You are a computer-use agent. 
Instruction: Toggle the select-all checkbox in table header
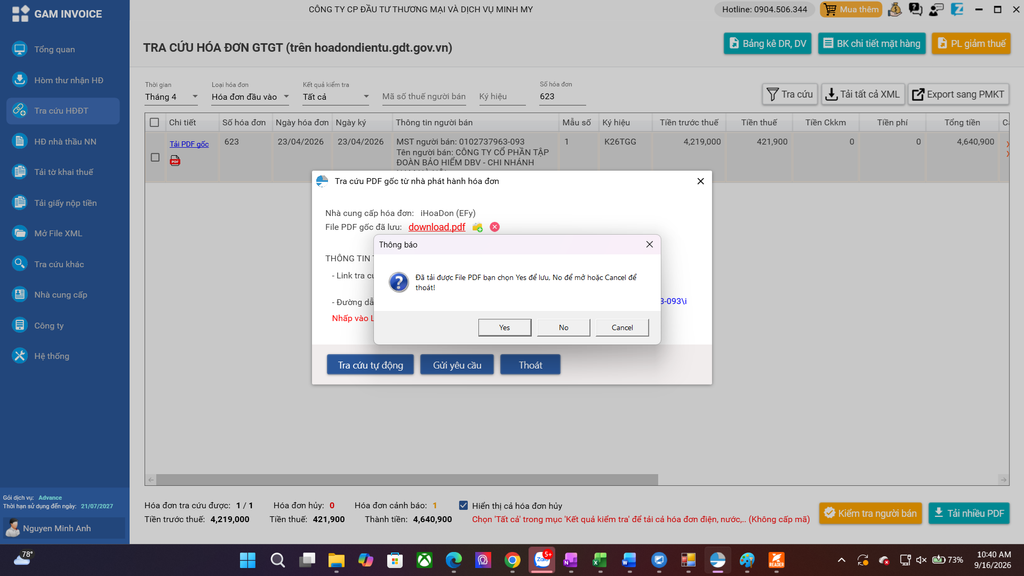pyautogui.click(x=154, y=122)
